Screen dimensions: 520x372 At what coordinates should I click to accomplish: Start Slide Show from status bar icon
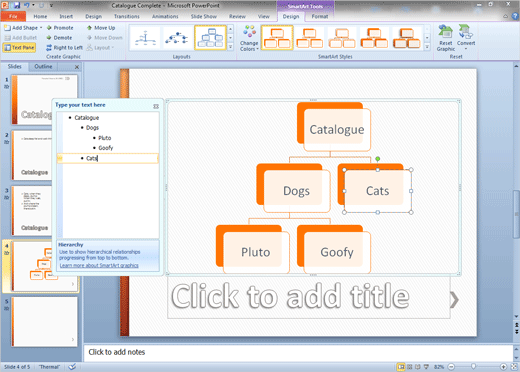tap(426, 367)
